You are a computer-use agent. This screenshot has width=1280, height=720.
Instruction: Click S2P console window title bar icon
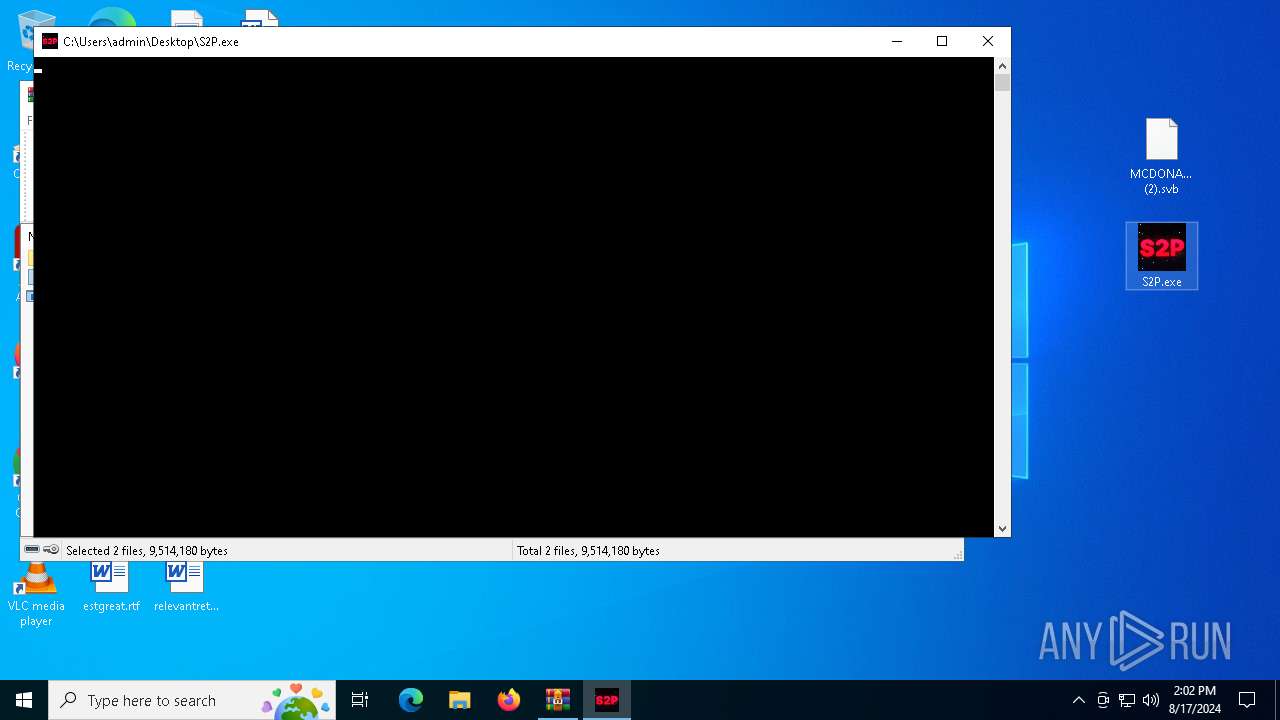[50, 41]
